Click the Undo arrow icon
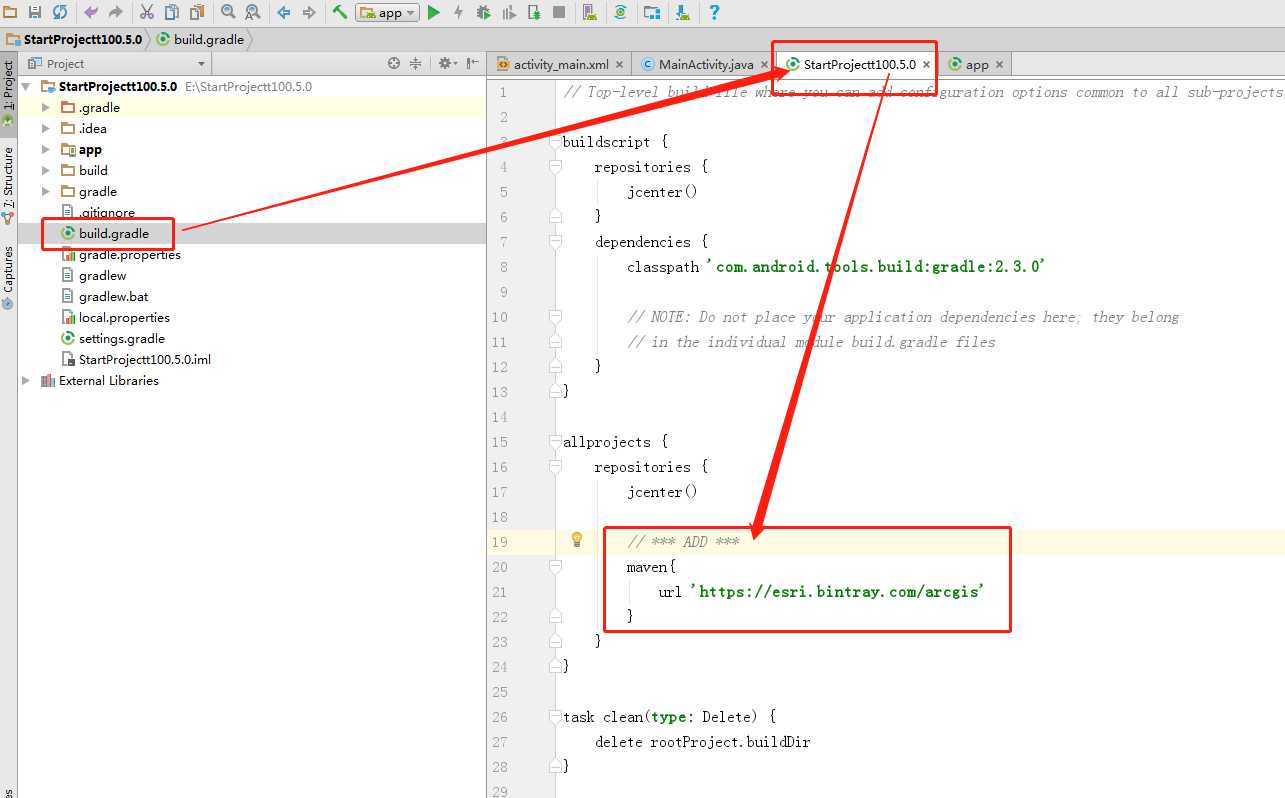 tap(91, 12)
